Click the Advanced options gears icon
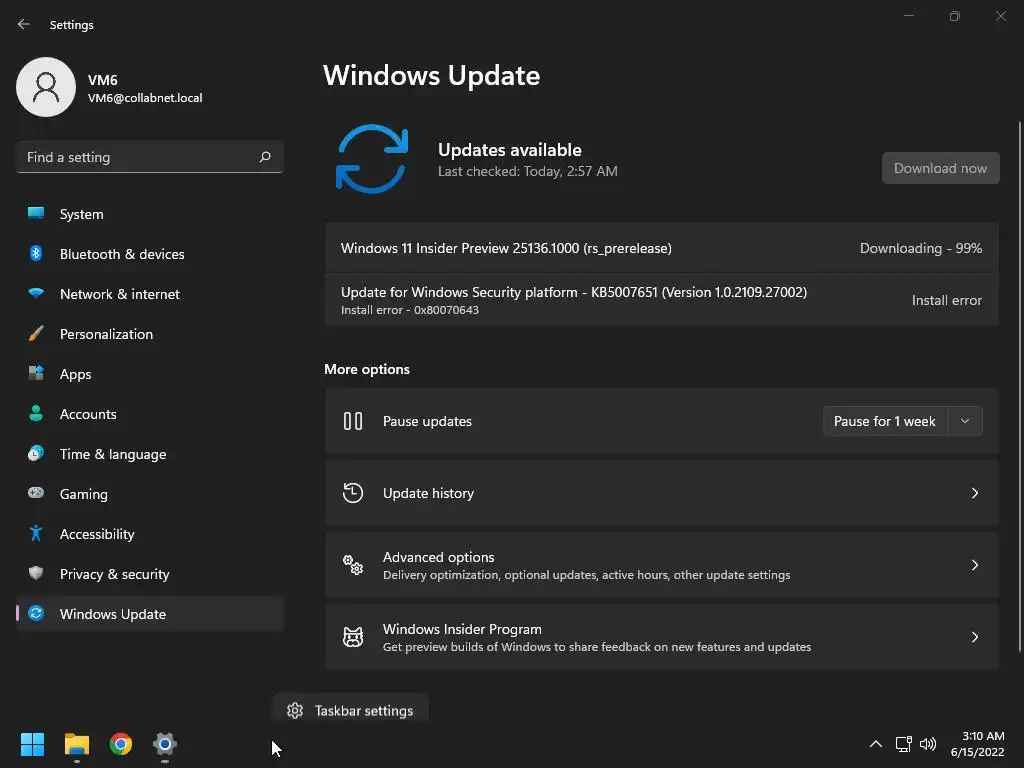The width and height of the screenshot is (1024, 768). [353, 565]
